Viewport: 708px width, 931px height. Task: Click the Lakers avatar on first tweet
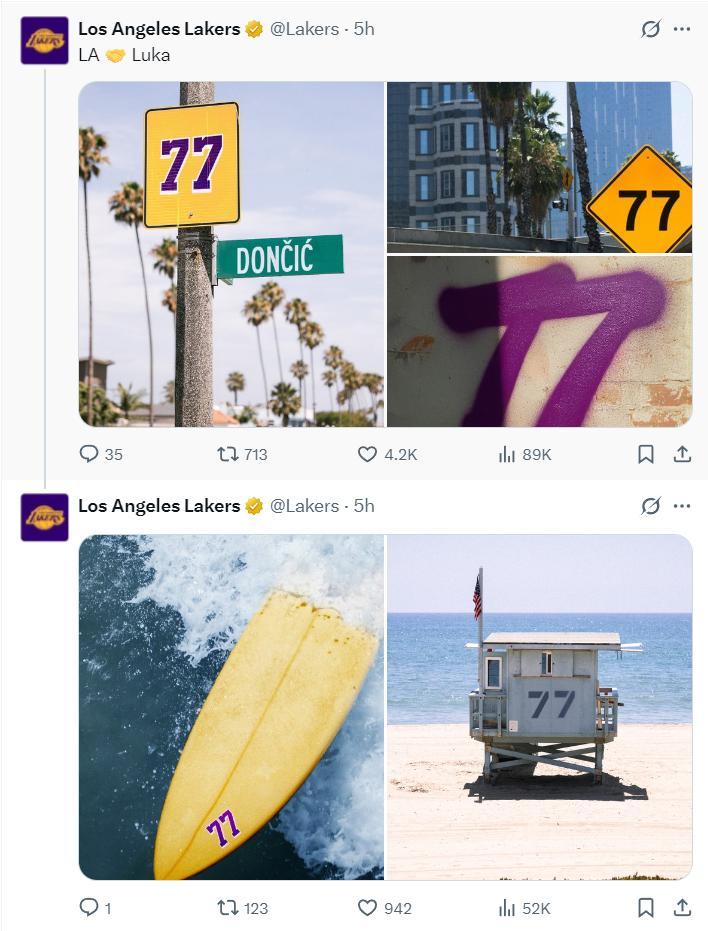(45, 41)
